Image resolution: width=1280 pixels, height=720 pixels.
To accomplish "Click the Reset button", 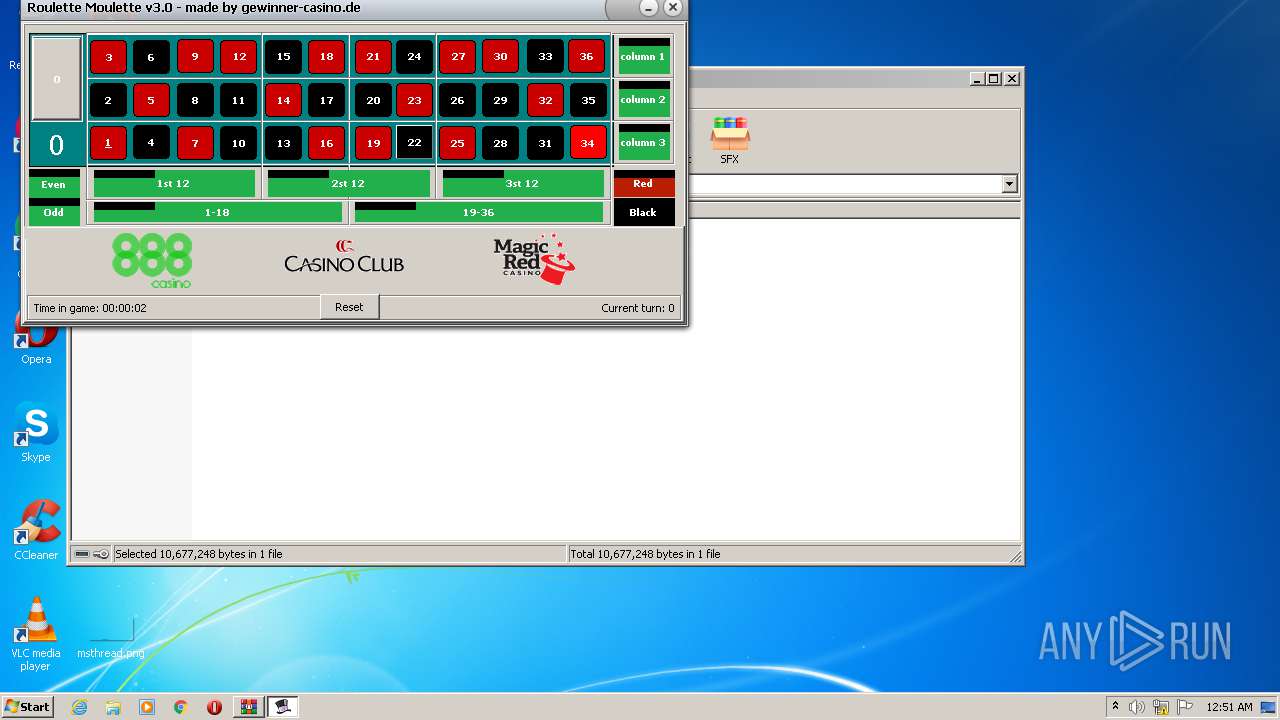I will [349, 307].
